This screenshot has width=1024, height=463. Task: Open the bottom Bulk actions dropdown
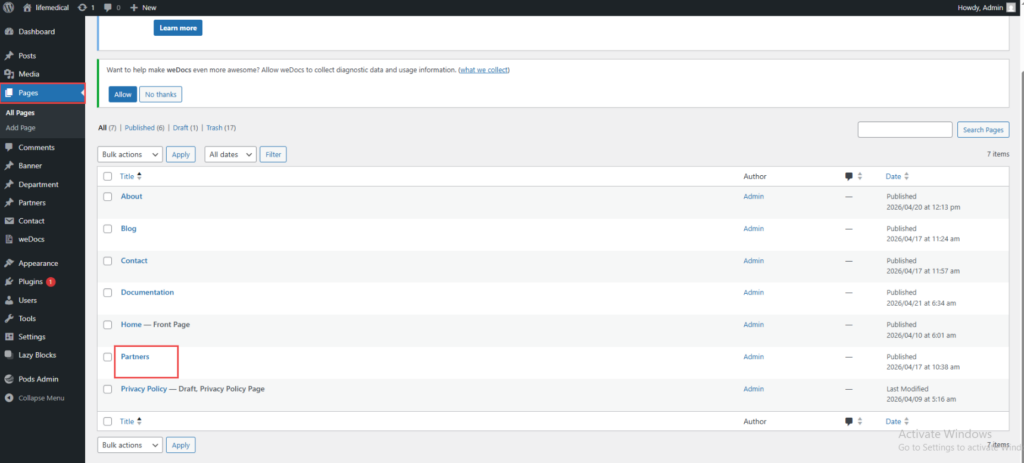pyautogui.click(x=130, y=445)
